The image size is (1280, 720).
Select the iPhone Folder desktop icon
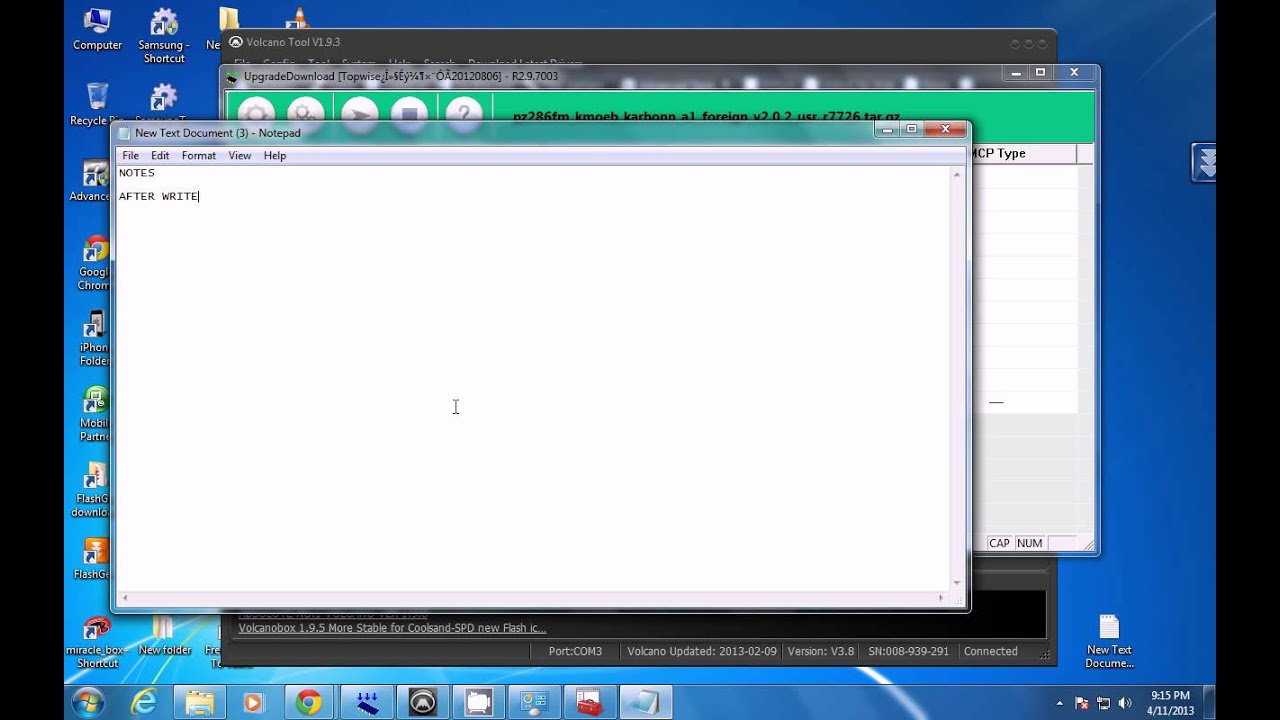95,339
